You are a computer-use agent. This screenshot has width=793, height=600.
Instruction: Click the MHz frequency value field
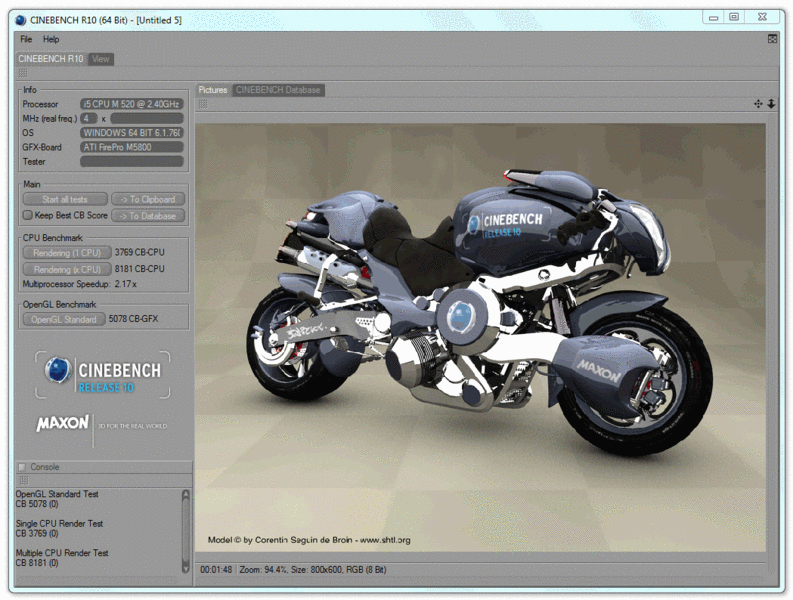click(147, 118)
